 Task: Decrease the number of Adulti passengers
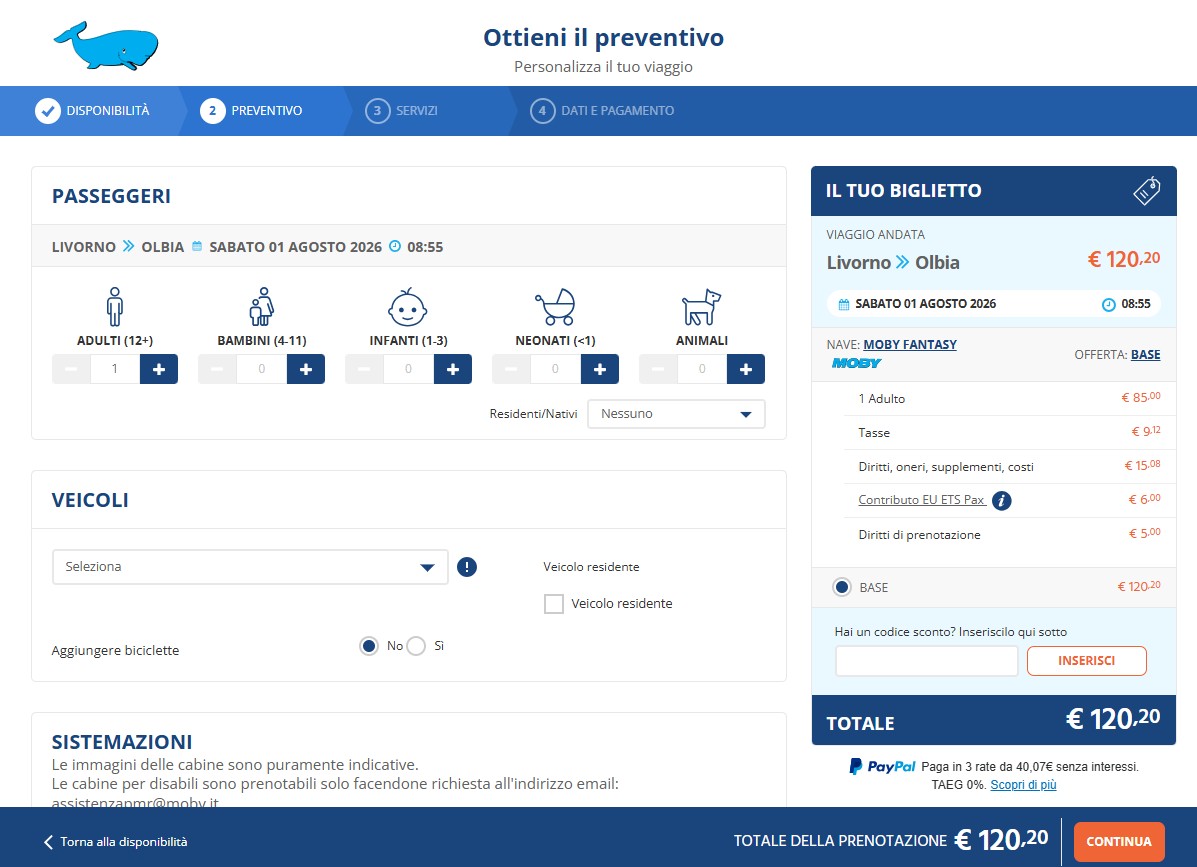click(71, 369)
